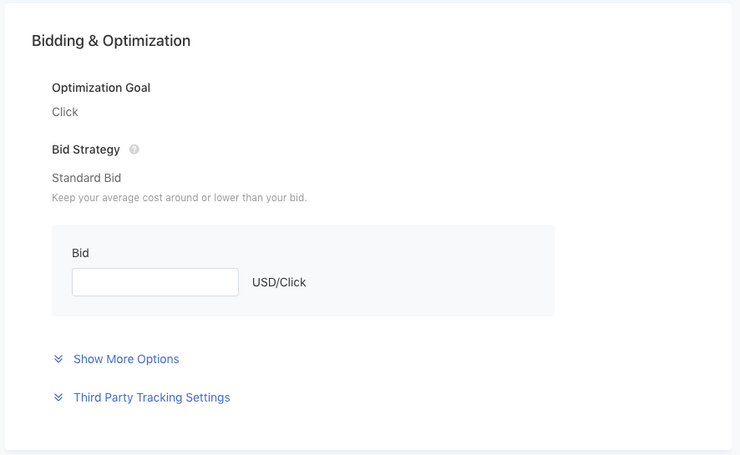Click the Bid label above the input
740x455 pixels.
[80, 253]
